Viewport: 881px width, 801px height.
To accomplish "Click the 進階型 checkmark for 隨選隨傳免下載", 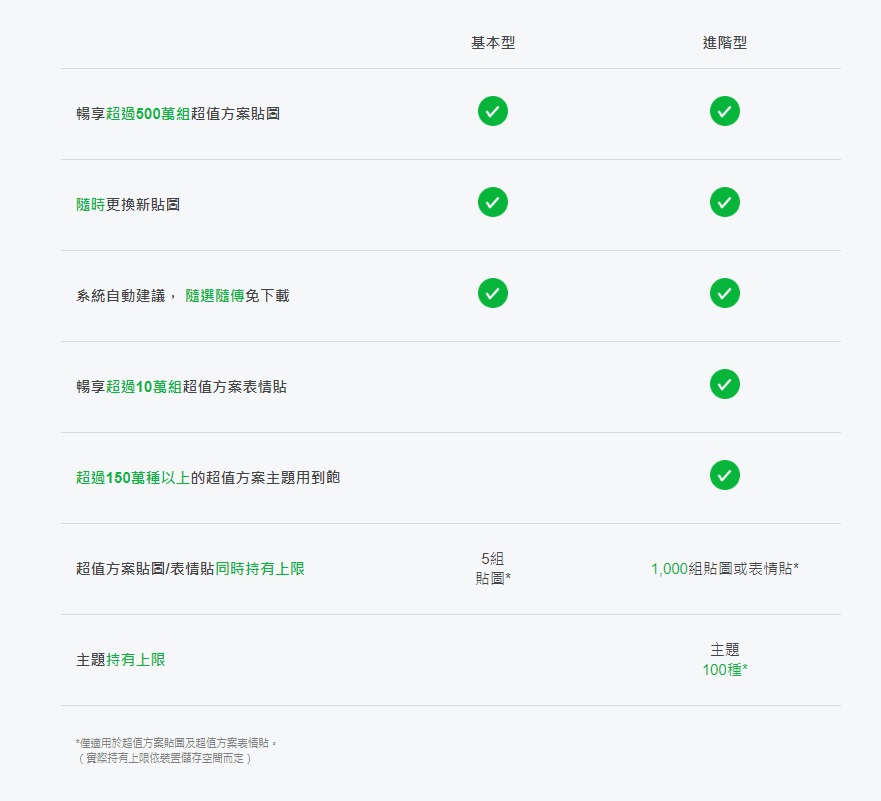I will click(725, 293).
